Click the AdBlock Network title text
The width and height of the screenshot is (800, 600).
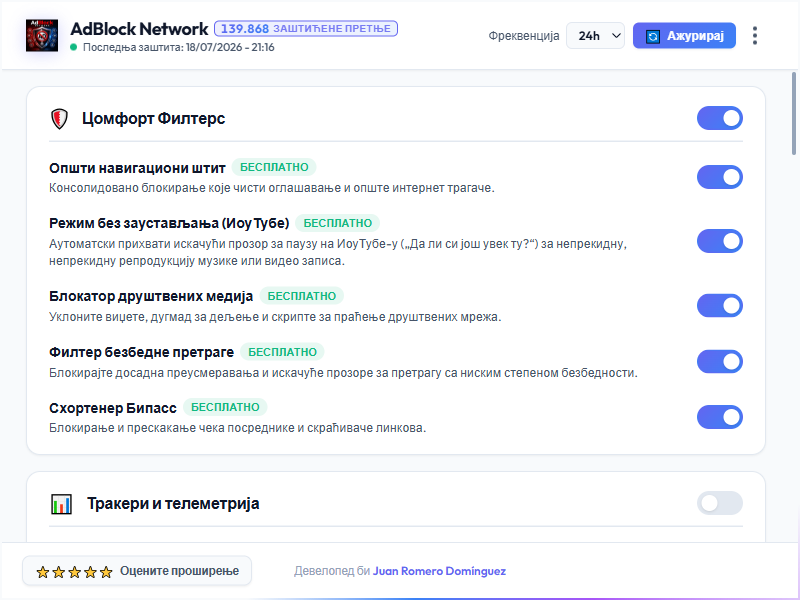pyautogui.click(x=139, y=29)
